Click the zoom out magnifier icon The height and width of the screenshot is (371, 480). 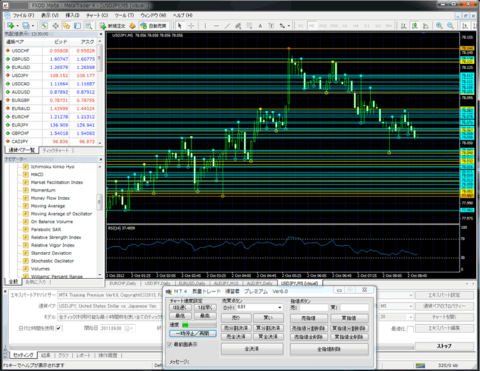[450, 26]
